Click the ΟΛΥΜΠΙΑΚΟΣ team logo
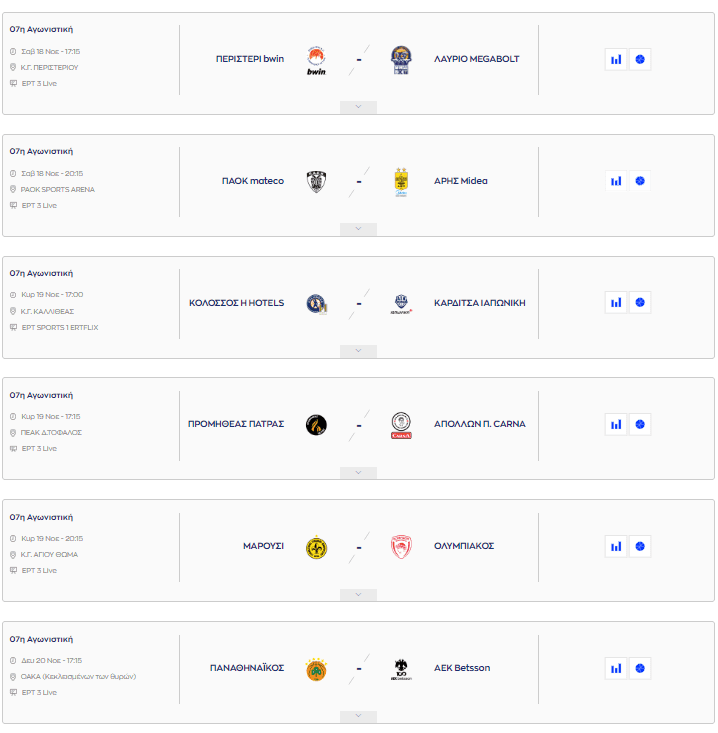 pyautogui.click(x=401, y=546)
